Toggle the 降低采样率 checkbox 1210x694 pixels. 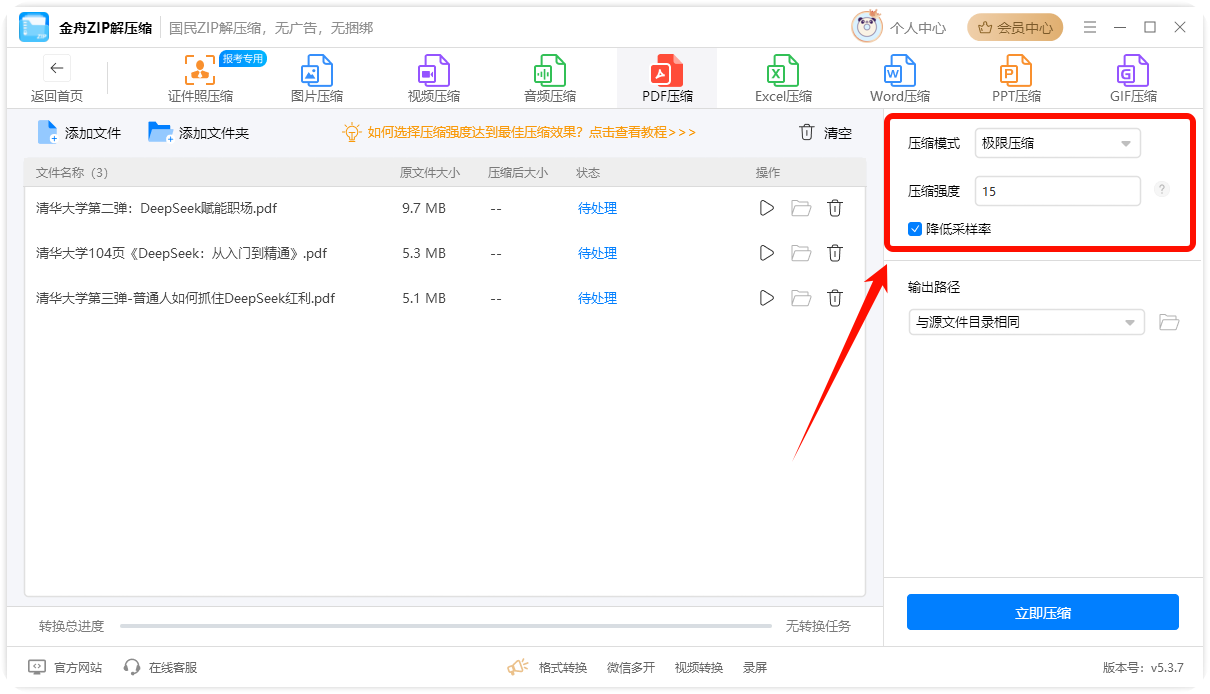[915, 229]
